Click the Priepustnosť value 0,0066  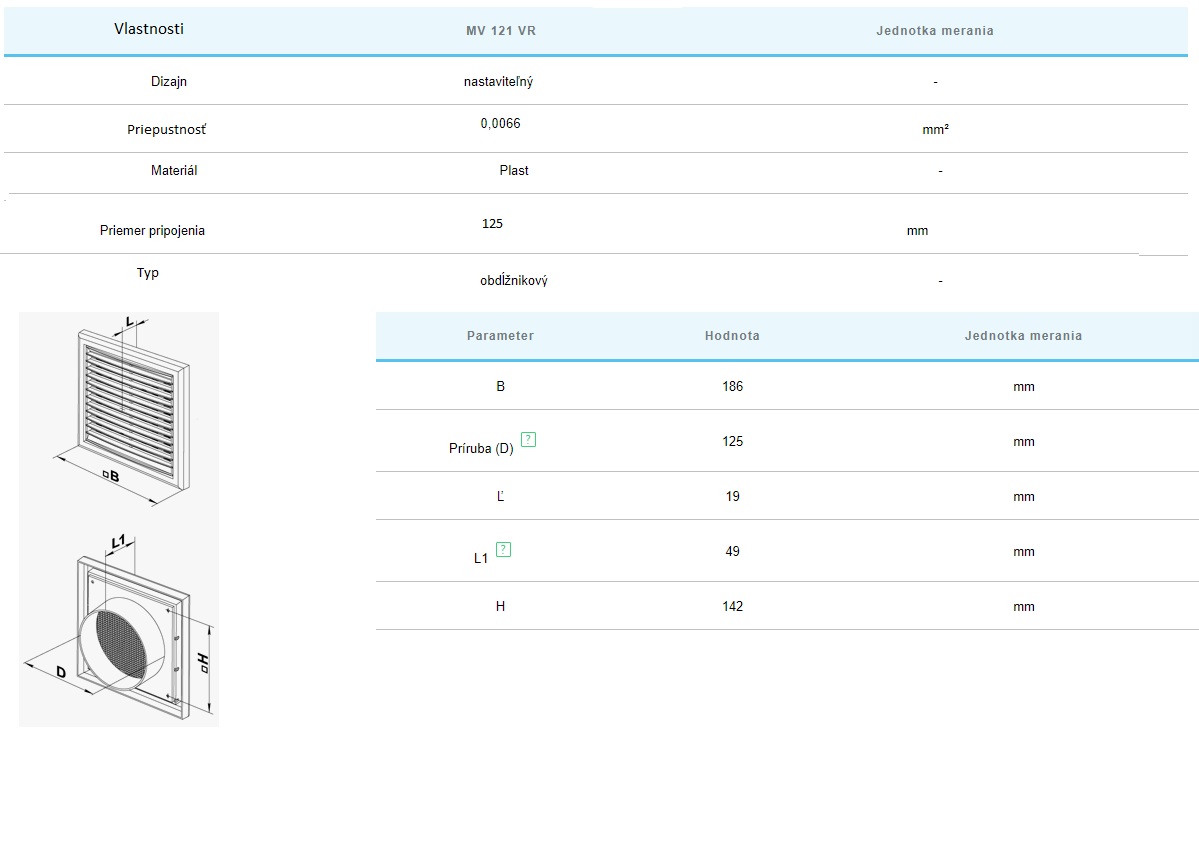coord(500,124)
